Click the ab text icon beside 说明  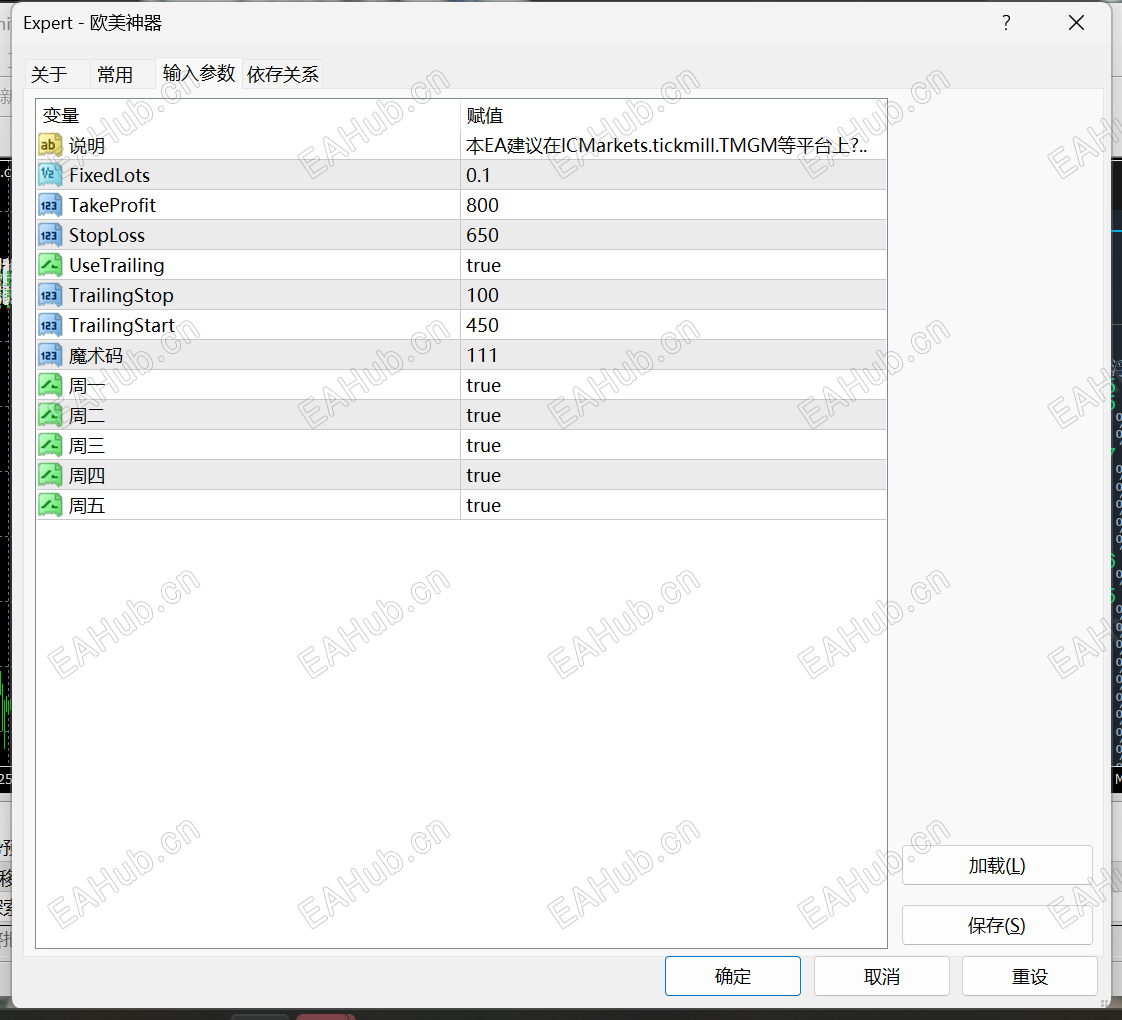pyautogui.click(x=50, y=145)
